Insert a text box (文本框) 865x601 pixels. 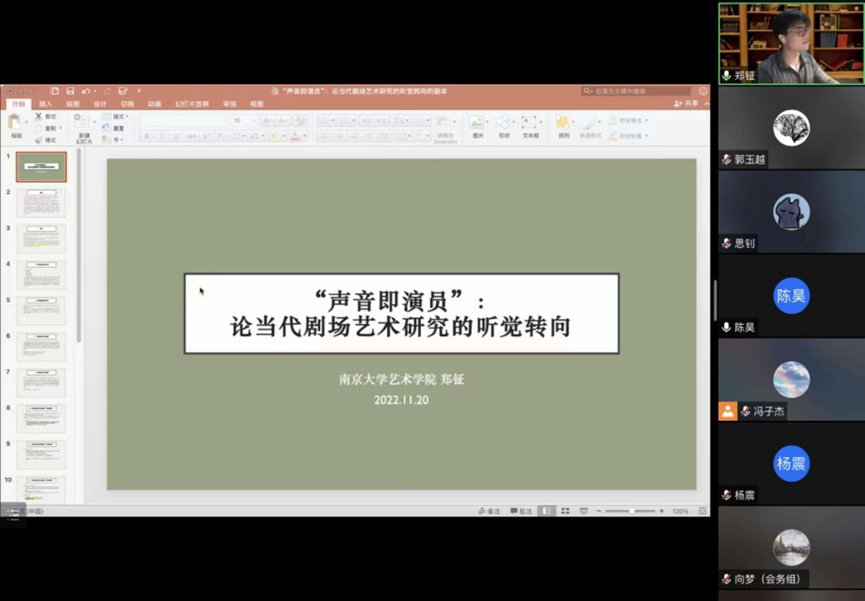[x=528, y=120]
